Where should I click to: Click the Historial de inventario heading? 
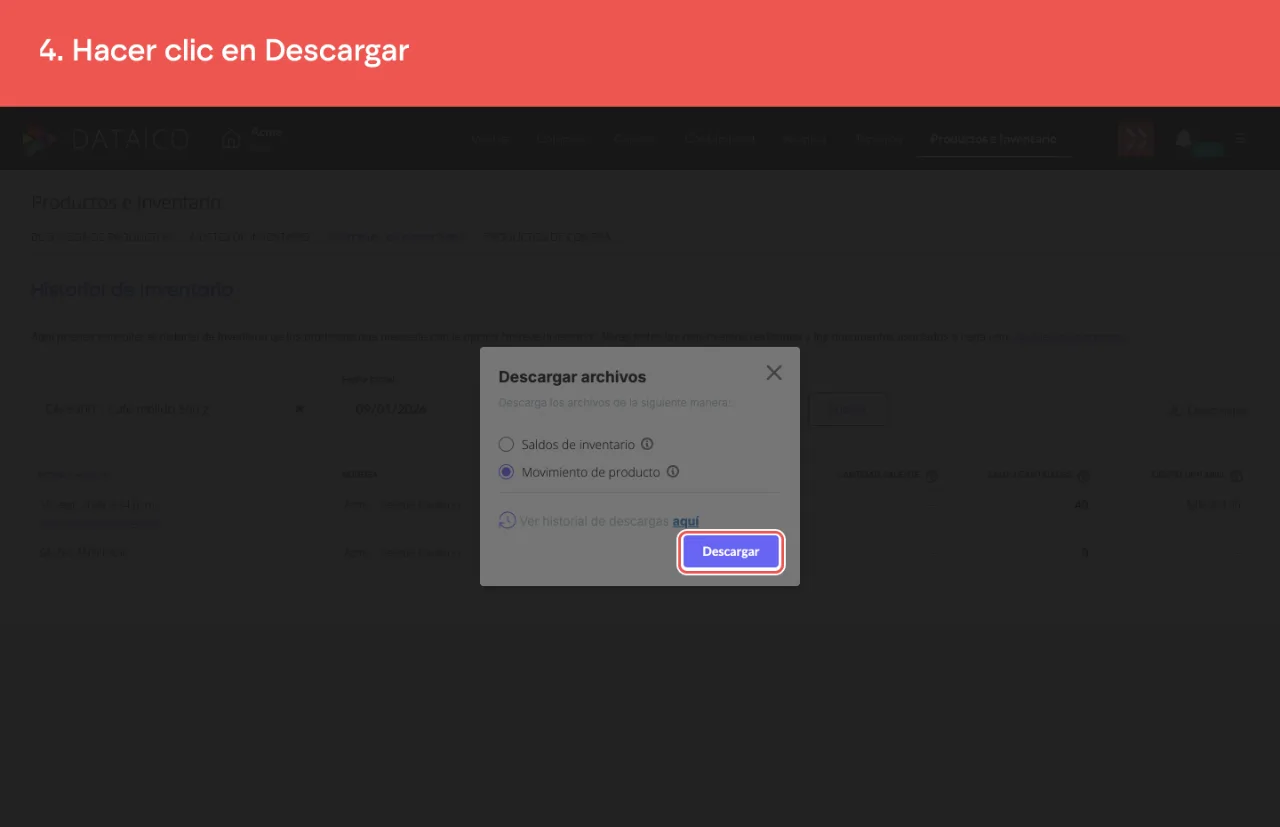coord(132,290)
